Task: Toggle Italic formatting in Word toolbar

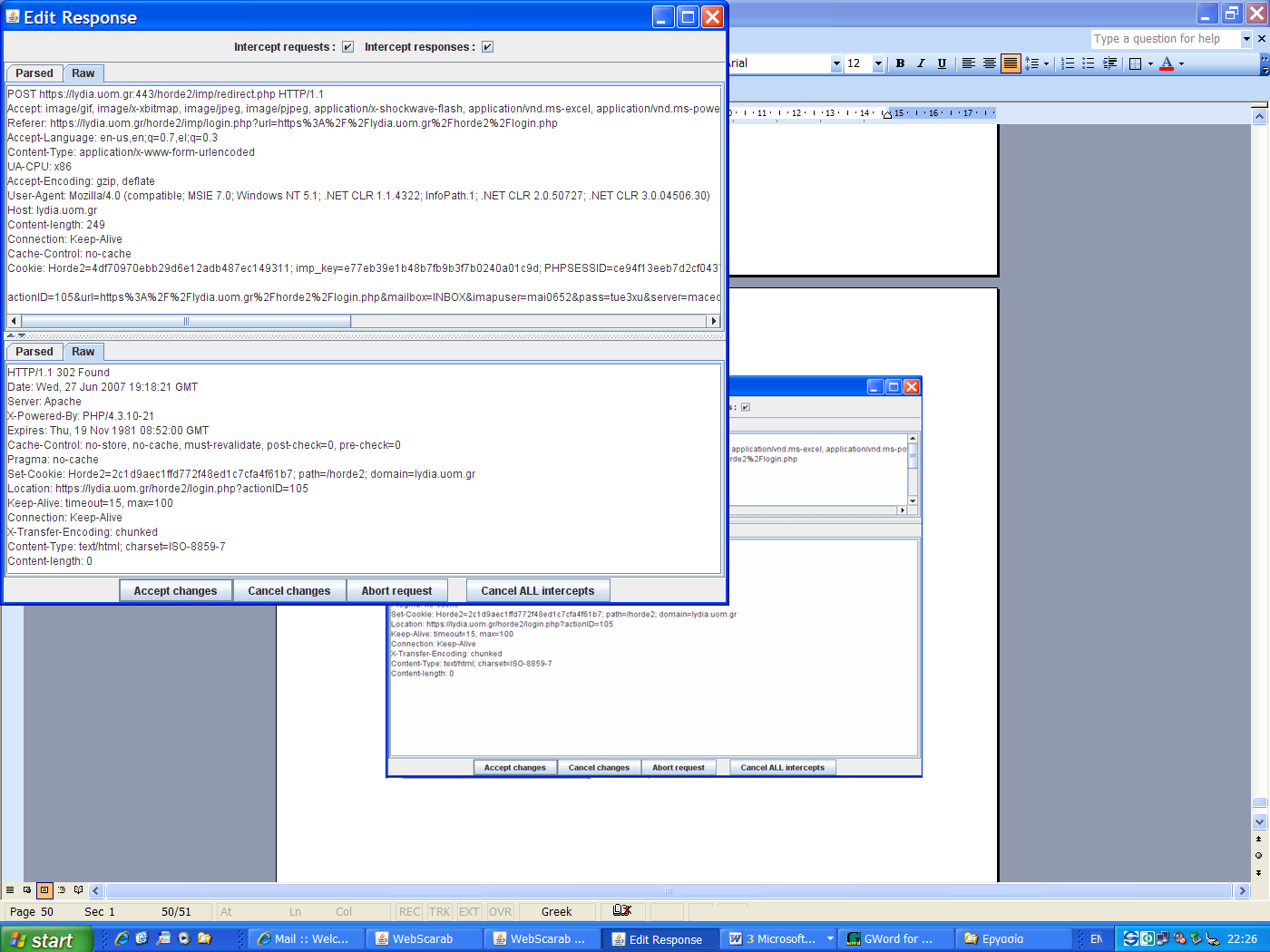Action: pos(921,63)
